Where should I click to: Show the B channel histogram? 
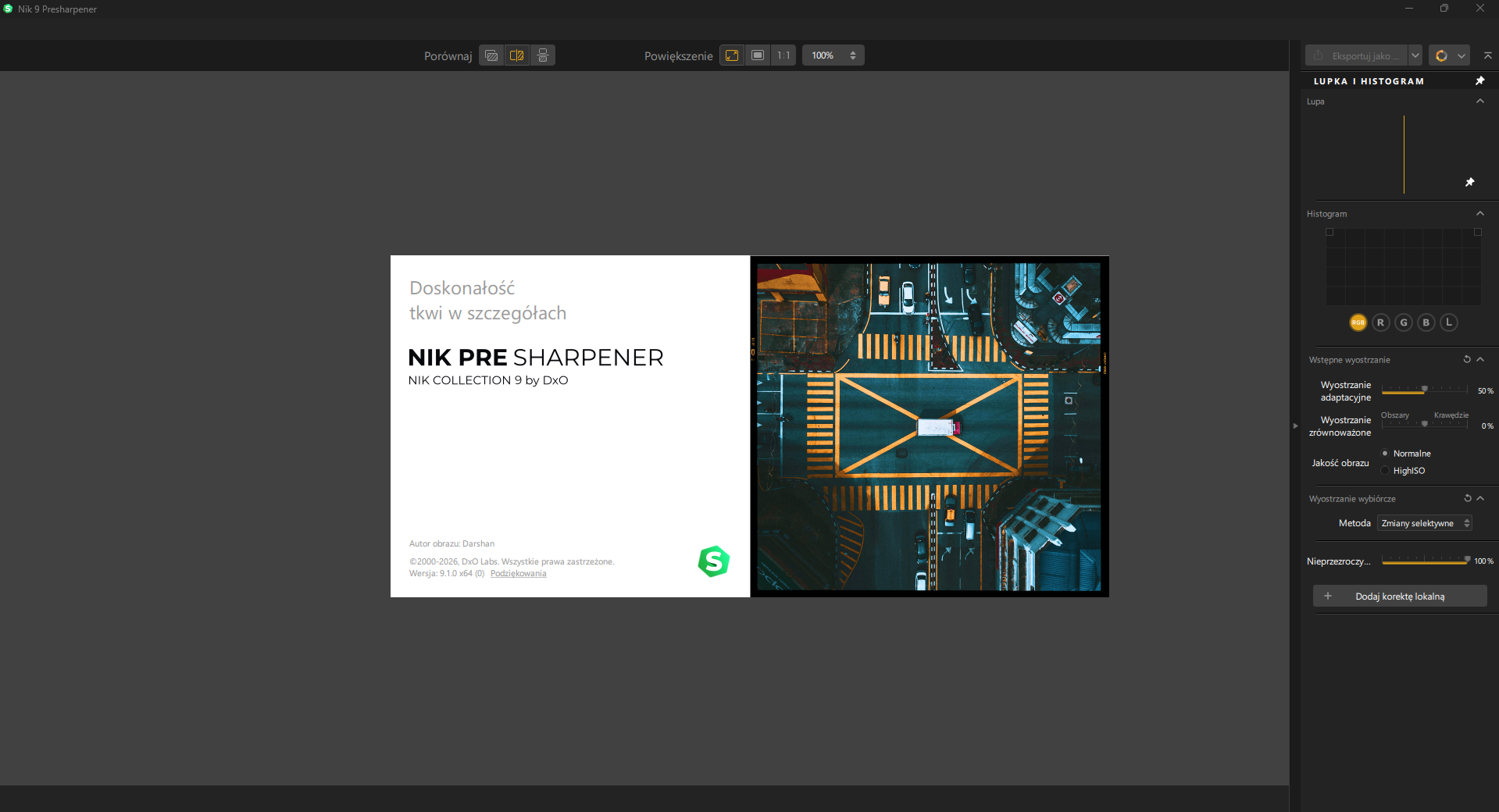1426,322
